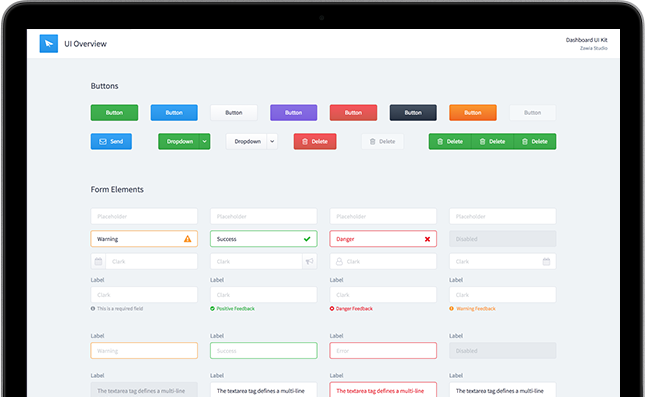Click the Form Elements heading
Image resolution: width=645 pixels, height=397 pixels.
pyautogui.click(x=117, y=189)
